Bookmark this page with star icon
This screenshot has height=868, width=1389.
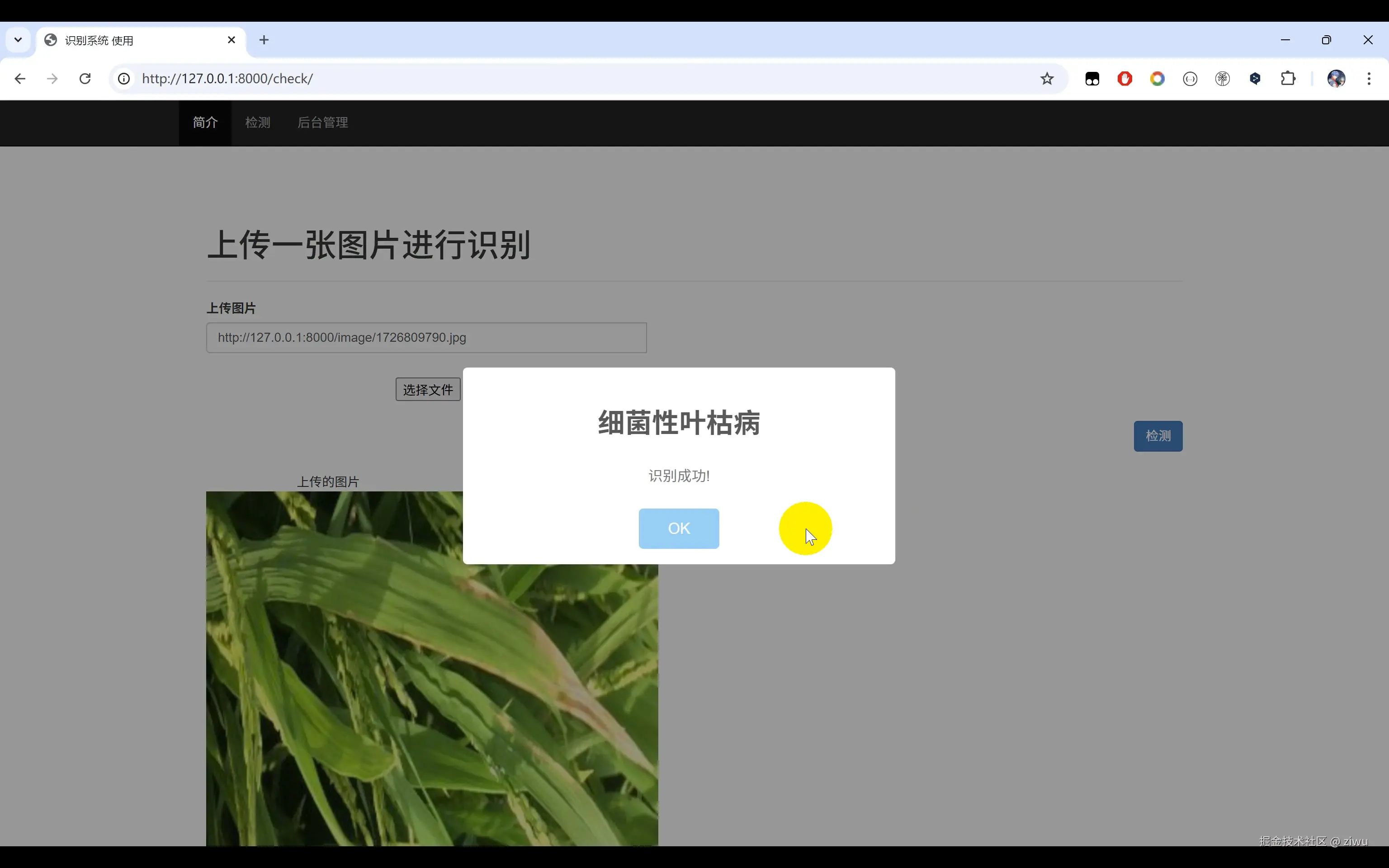(1047, 79)
